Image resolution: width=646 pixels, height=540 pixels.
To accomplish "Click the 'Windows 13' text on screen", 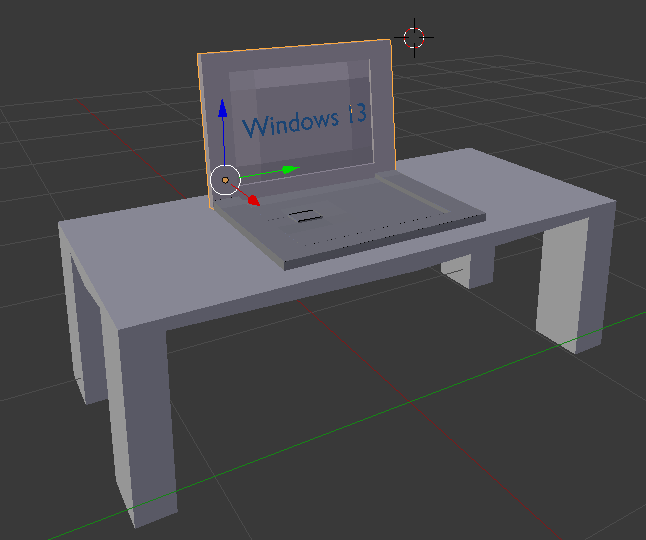I will pos(304,120).
